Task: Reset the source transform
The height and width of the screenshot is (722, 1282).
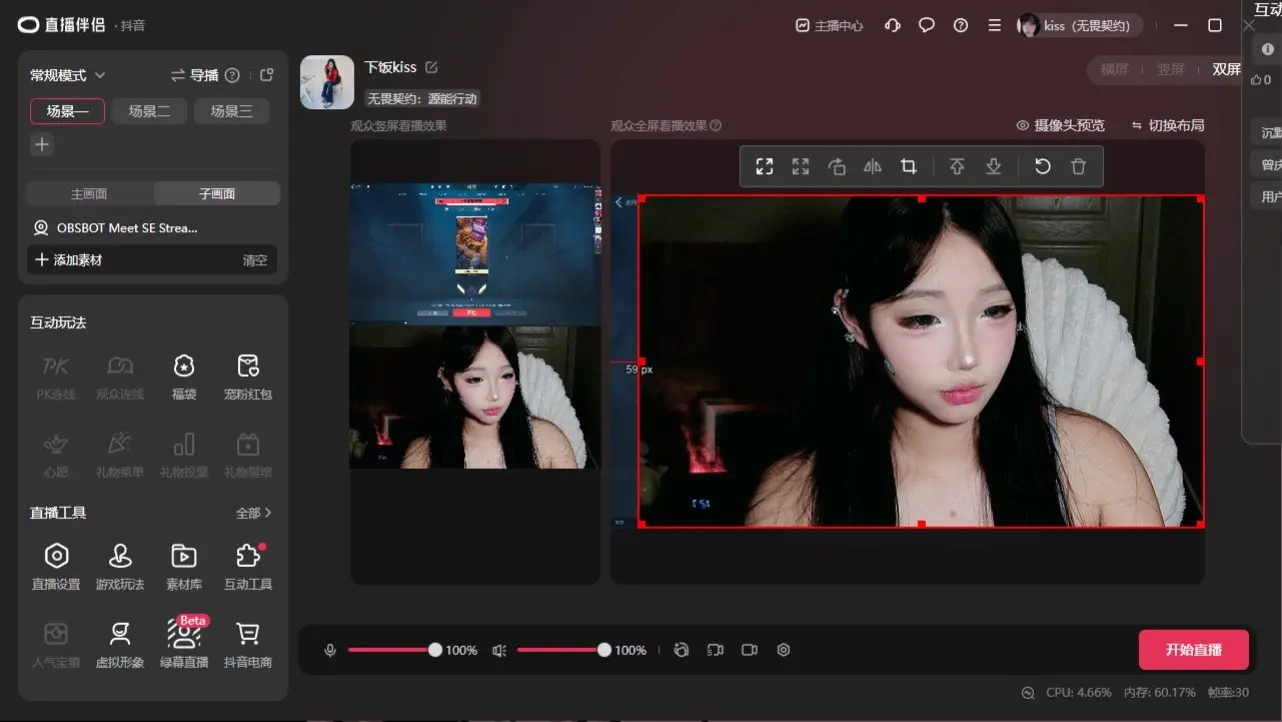Action: click(x=1042, y=167)
